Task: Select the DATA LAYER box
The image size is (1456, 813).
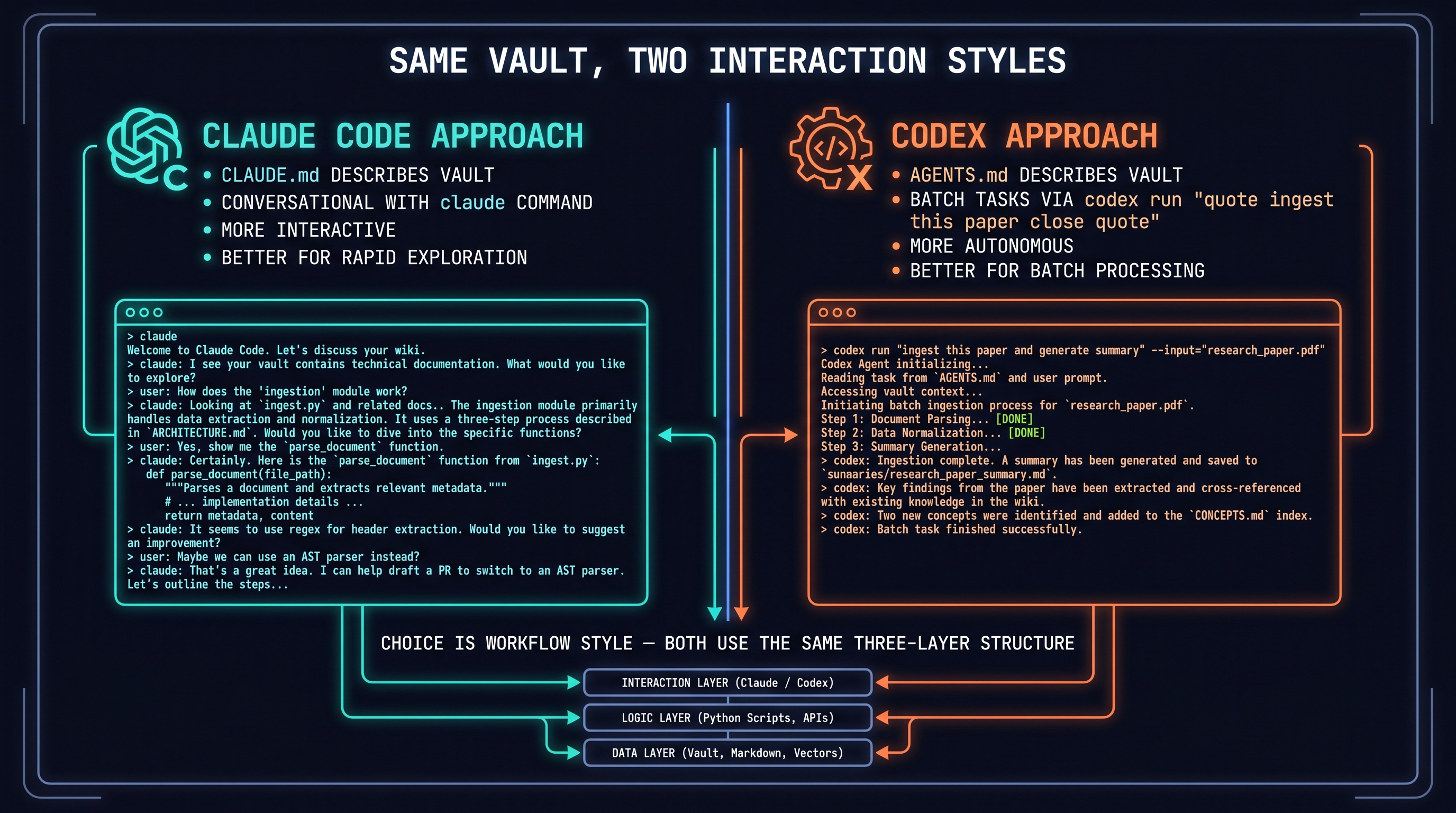Action: 727,753
